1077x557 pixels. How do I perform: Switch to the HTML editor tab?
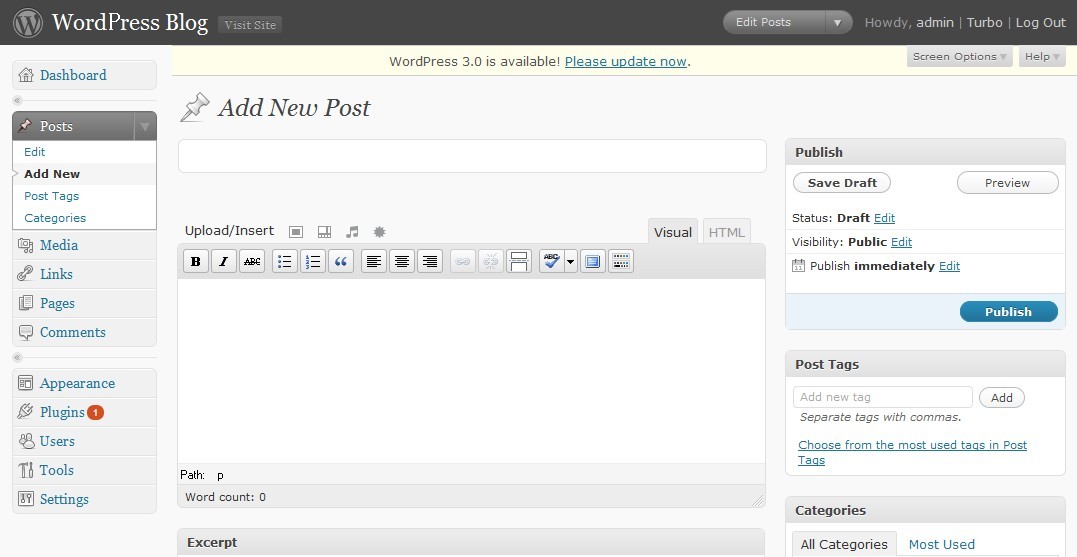pos(727,232)
